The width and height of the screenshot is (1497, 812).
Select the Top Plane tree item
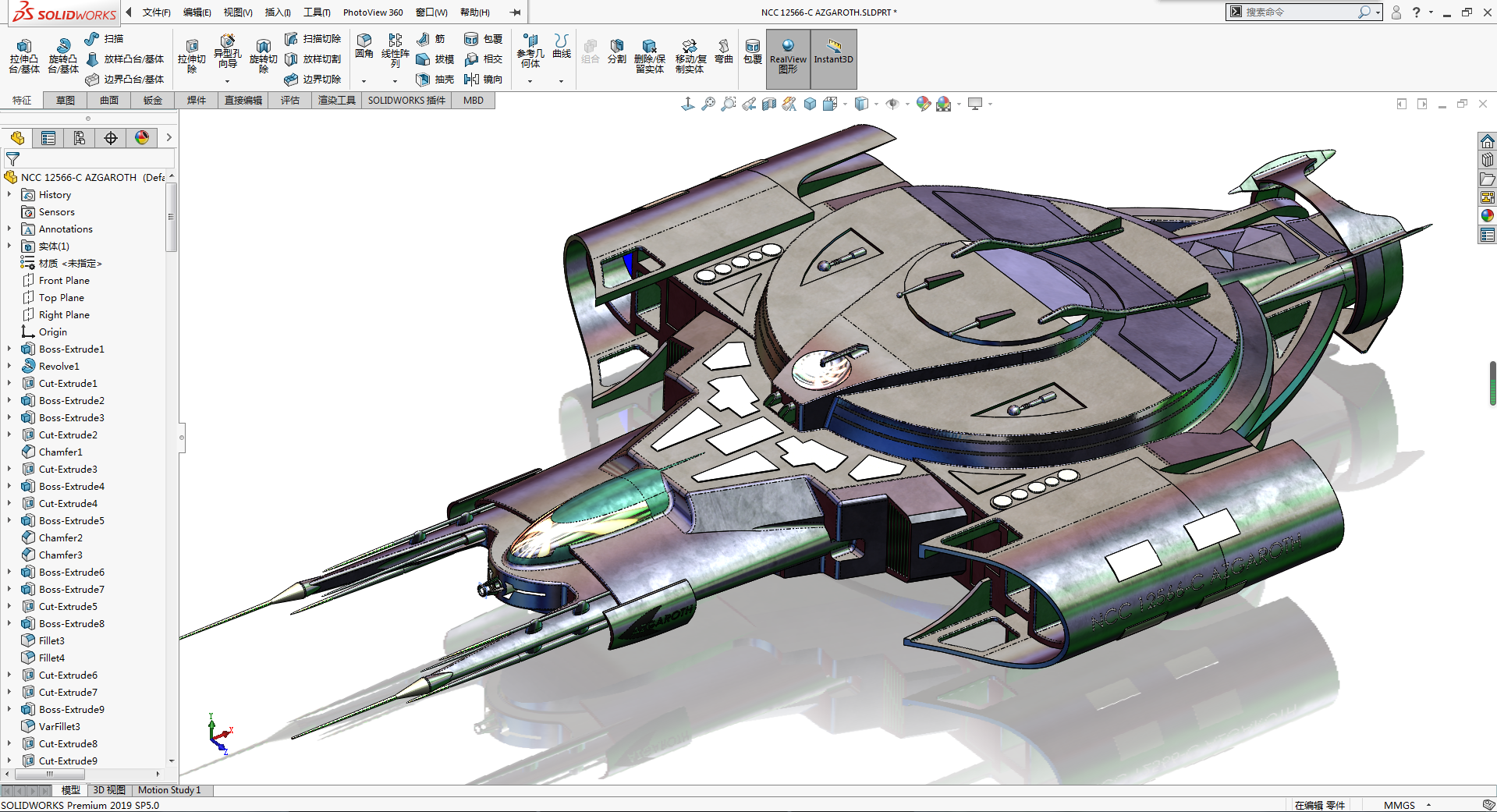click(x=61, y=298)
